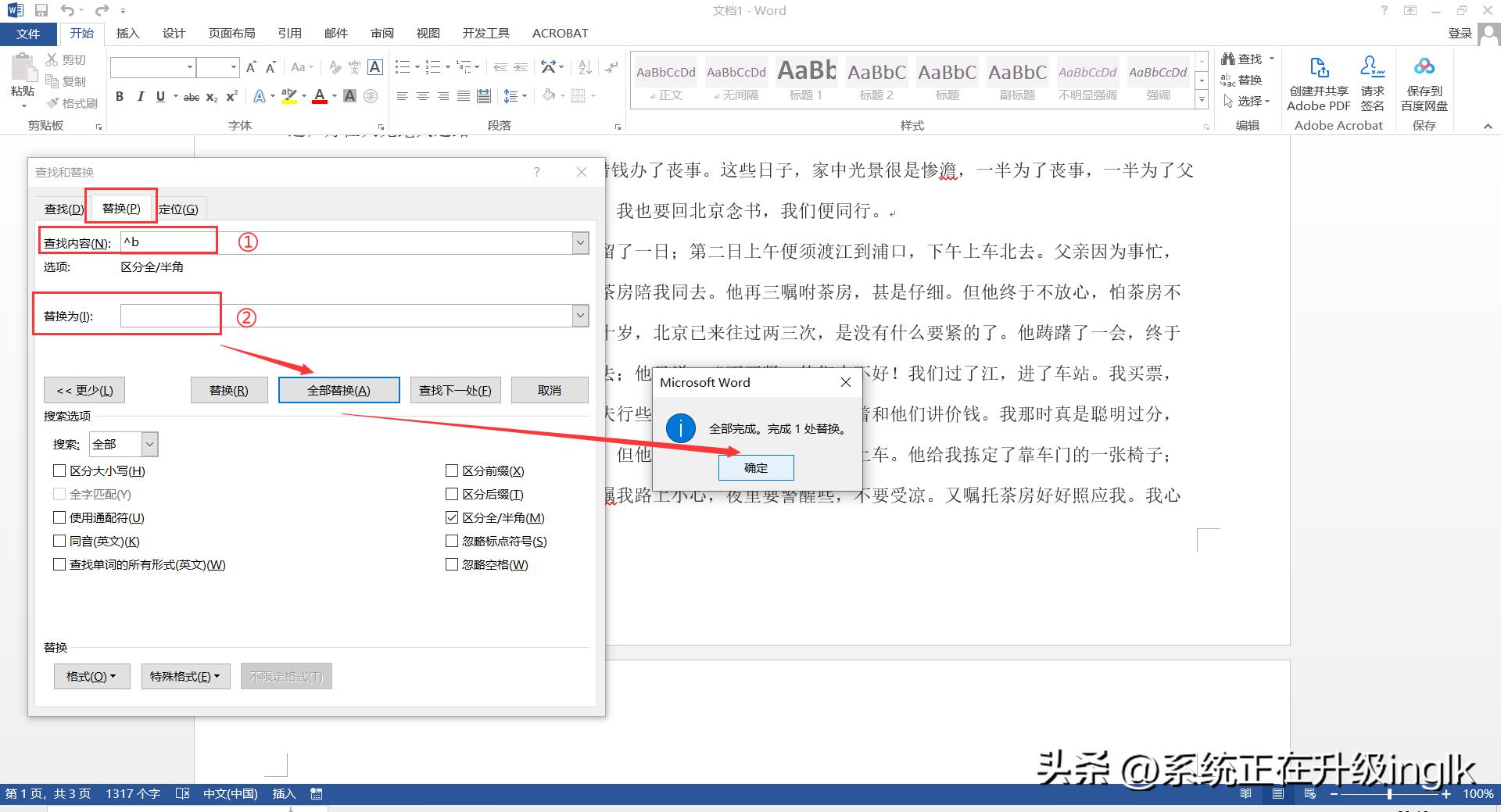
Task: Open the 特殊格式(E) dropdown button
Action: (185, 677)
